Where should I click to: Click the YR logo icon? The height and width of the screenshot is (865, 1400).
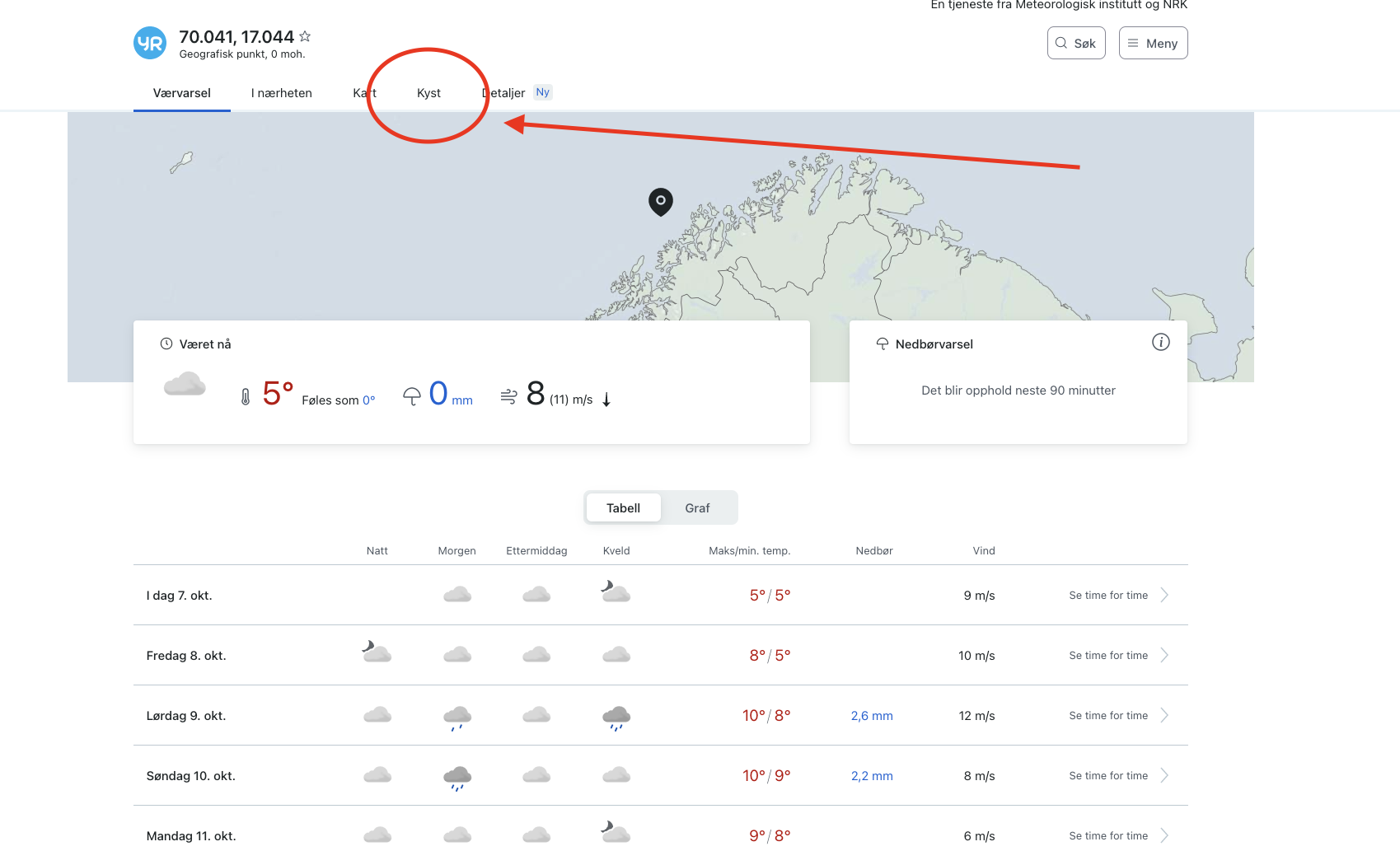pos(150,44)
